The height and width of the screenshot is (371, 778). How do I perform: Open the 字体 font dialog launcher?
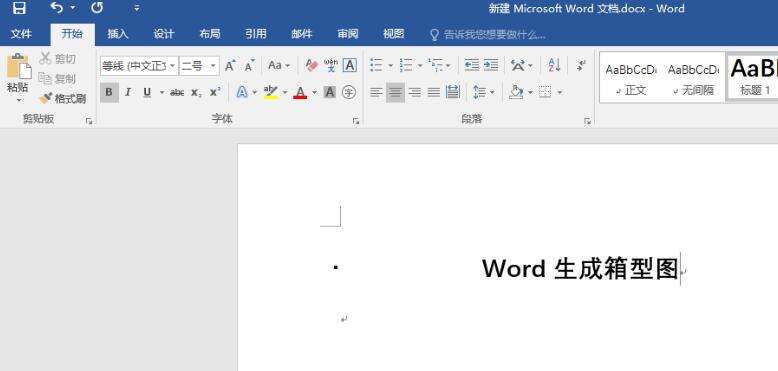[356, 121]
